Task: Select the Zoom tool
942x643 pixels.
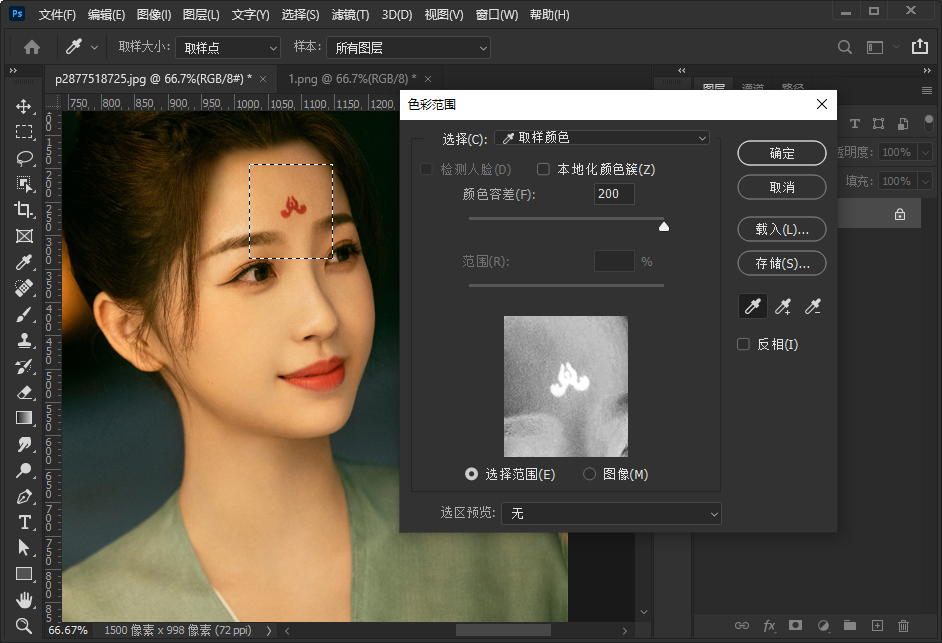Action: coord(23,626)
